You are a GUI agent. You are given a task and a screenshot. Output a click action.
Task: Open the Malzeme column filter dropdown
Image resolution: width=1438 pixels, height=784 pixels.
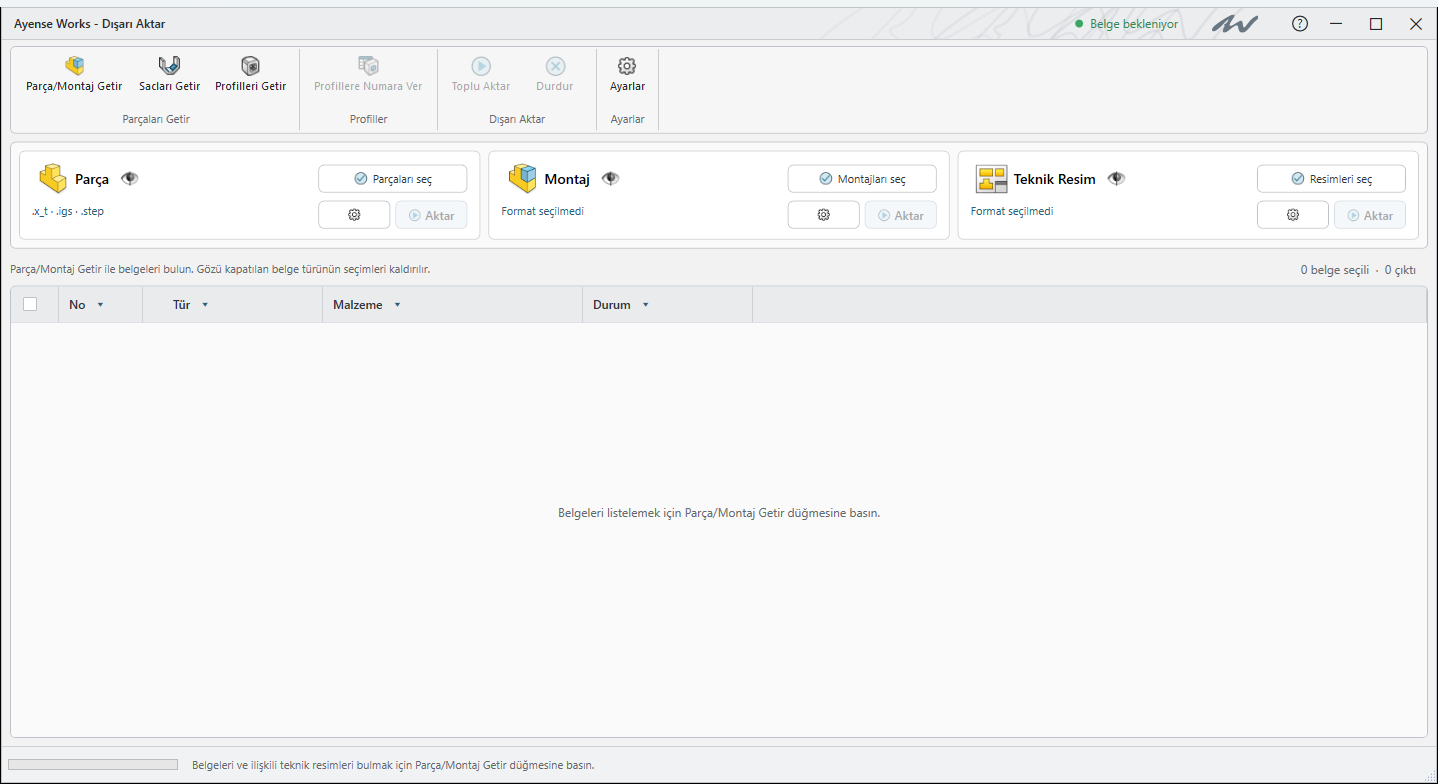[x=397, y=305]
